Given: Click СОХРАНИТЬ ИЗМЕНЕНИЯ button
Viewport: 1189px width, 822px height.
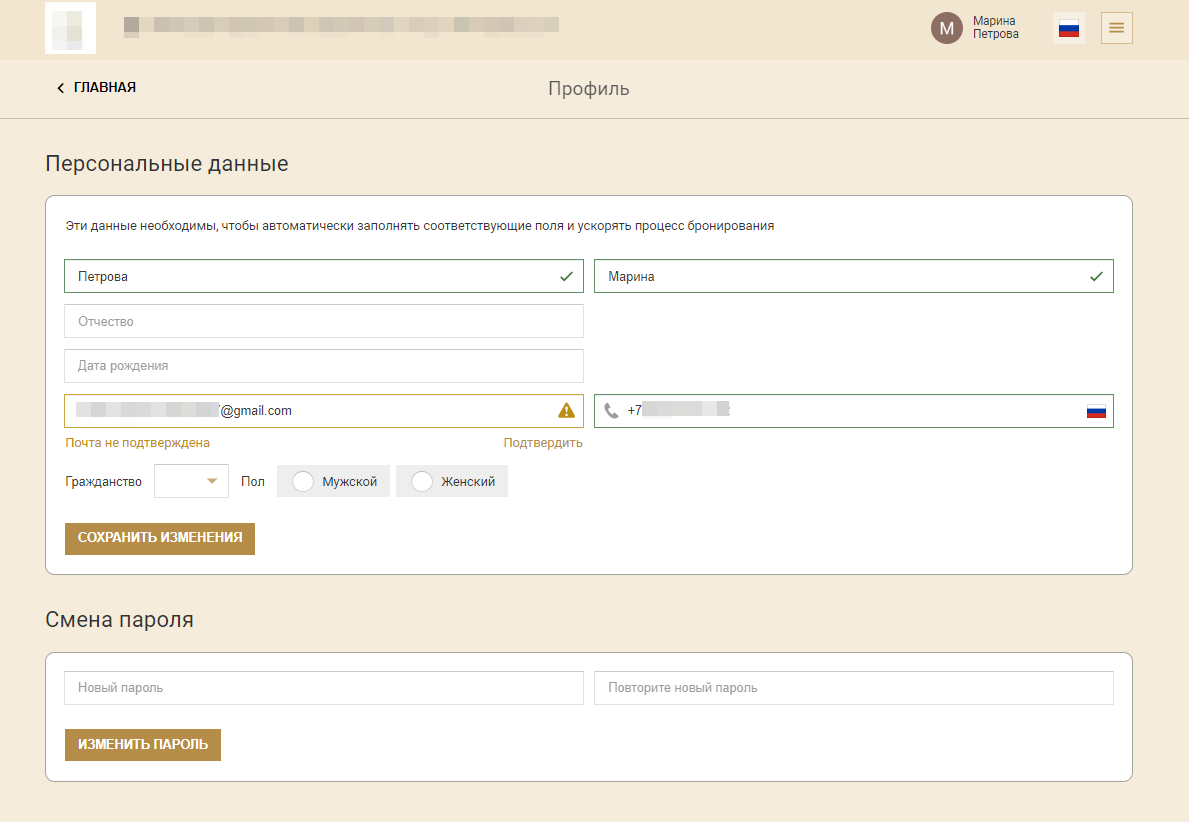Looking at the screenshot, I should click(160, 538).
